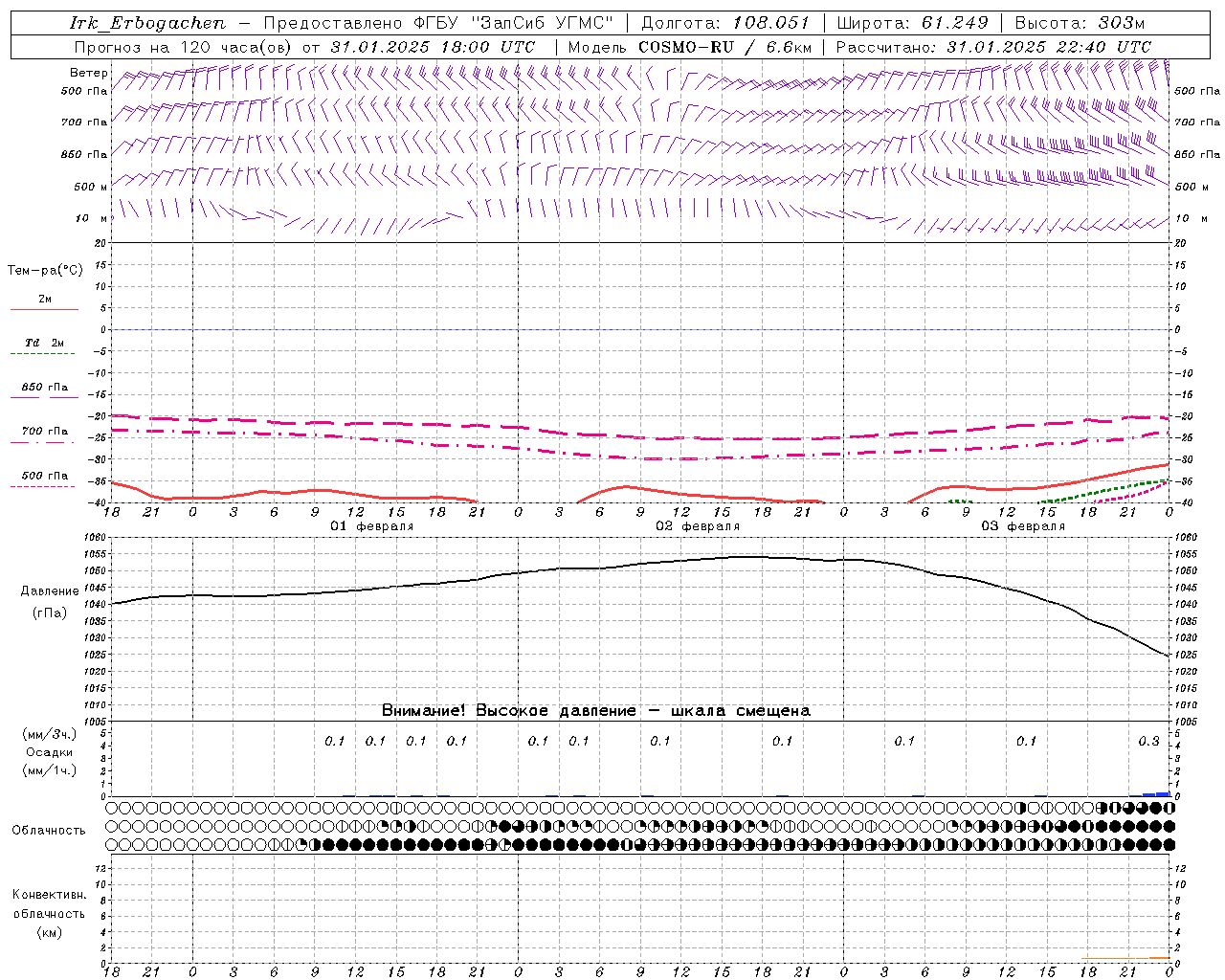Click the Облачность label
The width and height of the screenshot is (1225, 980).
pyautogui.click(x=49, y=830)
